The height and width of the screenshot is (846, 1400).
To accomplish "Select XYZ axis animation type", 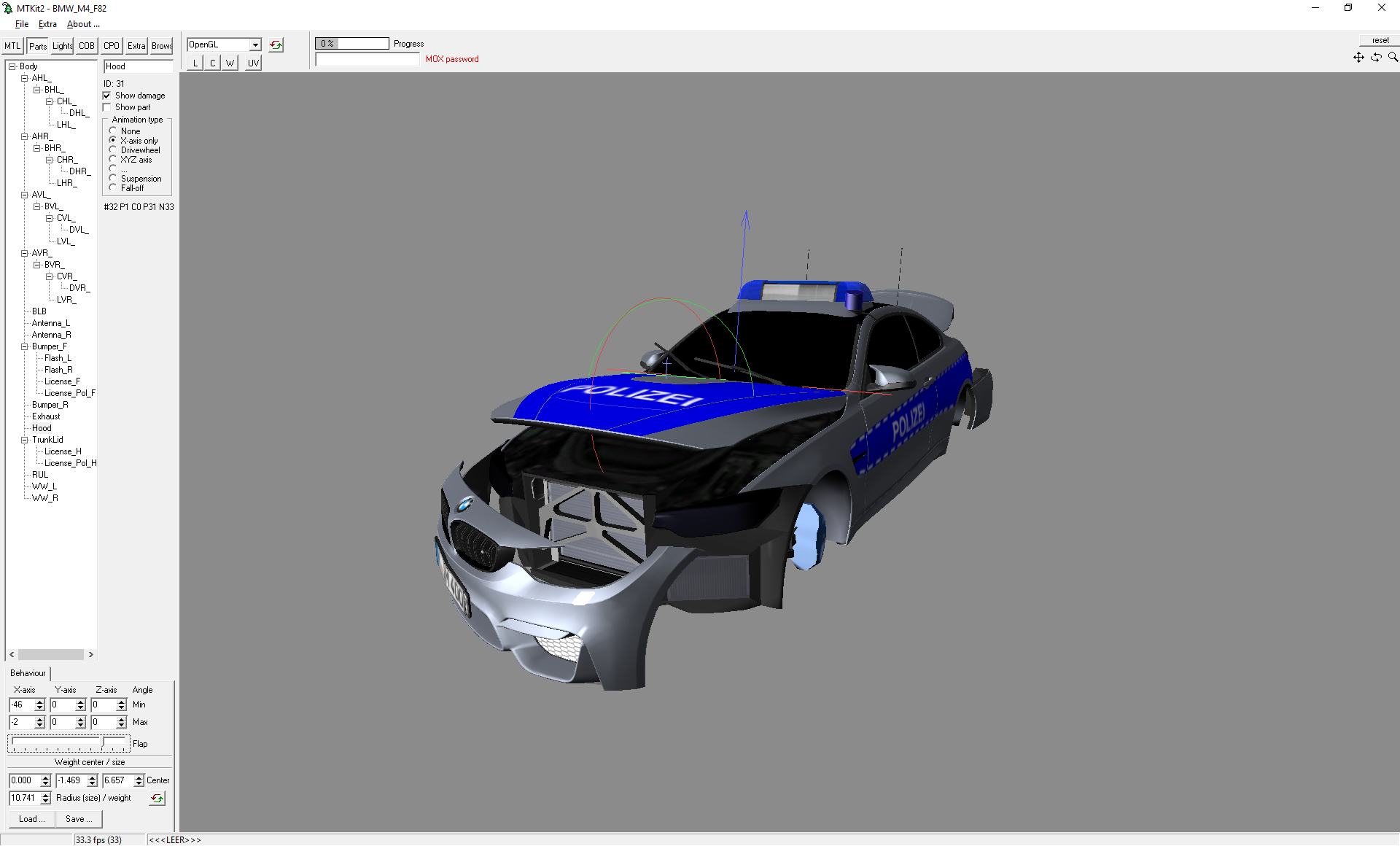I will pyautogui.click(x=113, y=160).
